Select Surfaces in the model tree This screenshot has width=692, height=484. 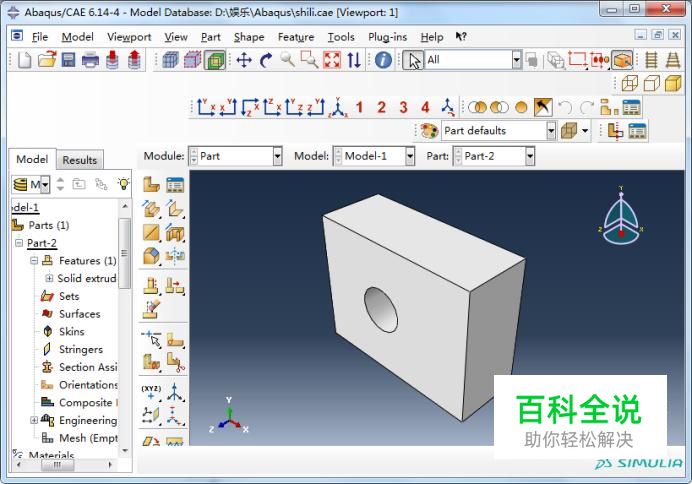[x=79, y=314]
